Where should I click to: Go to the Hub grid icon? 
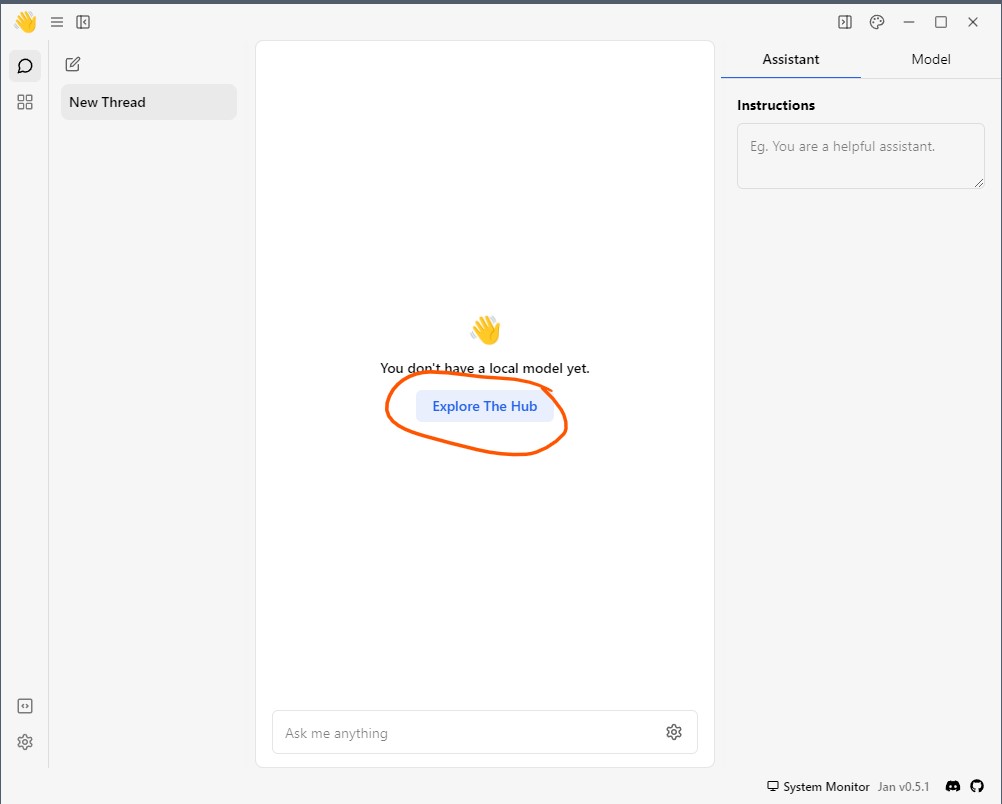[x=25, y=102]
